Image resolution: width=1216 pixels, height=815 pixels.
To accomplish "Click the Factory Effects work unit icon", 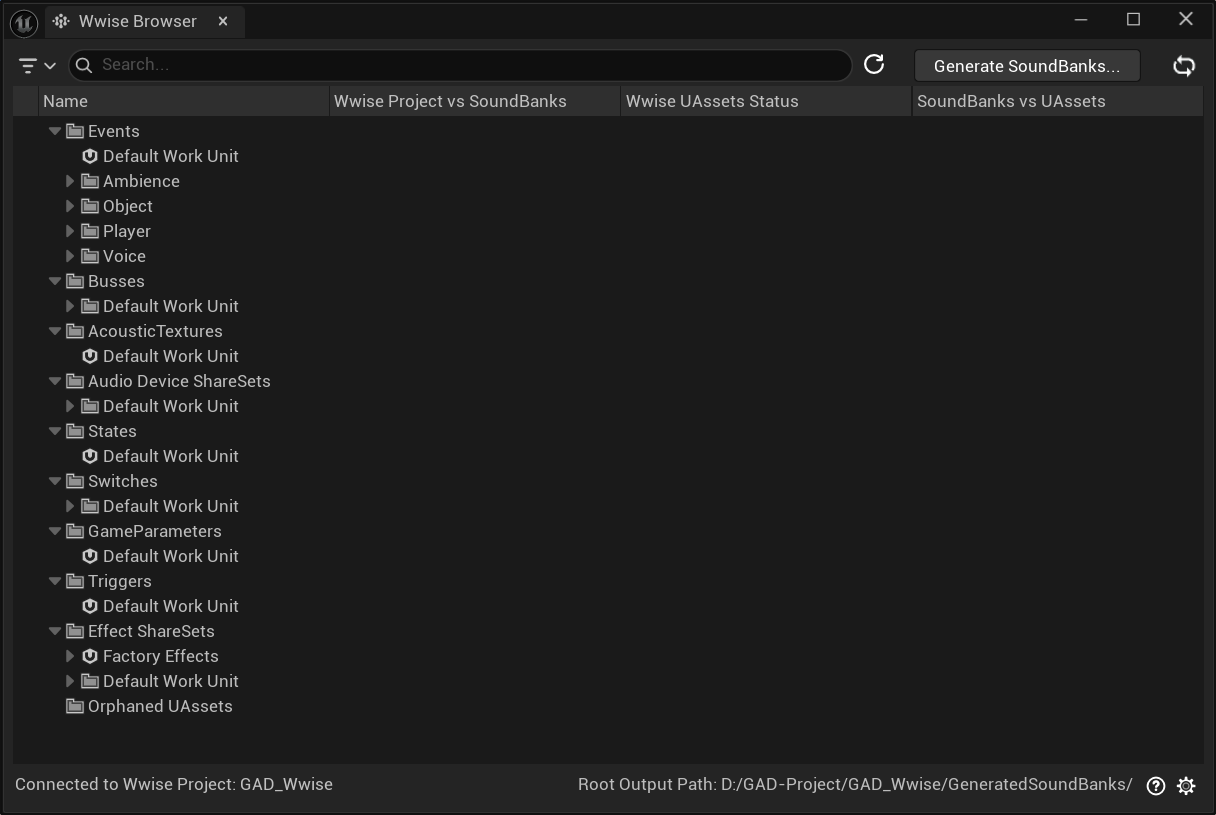I will [90, 656].
